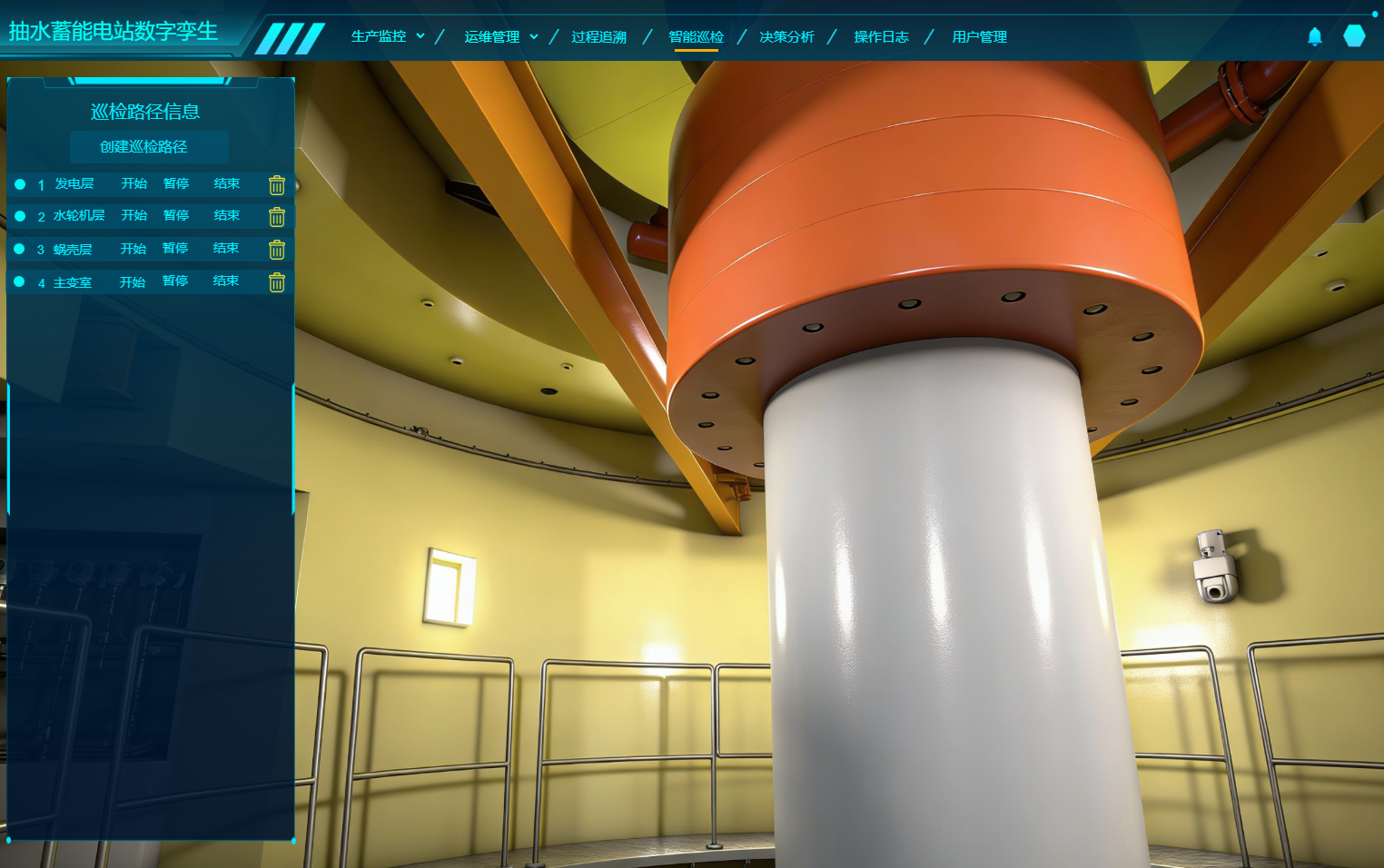Image resolution: width=1384 pixels, height=868 pixels.
Task: Open the 操作日志 page
Action: (x=881, y=36)
